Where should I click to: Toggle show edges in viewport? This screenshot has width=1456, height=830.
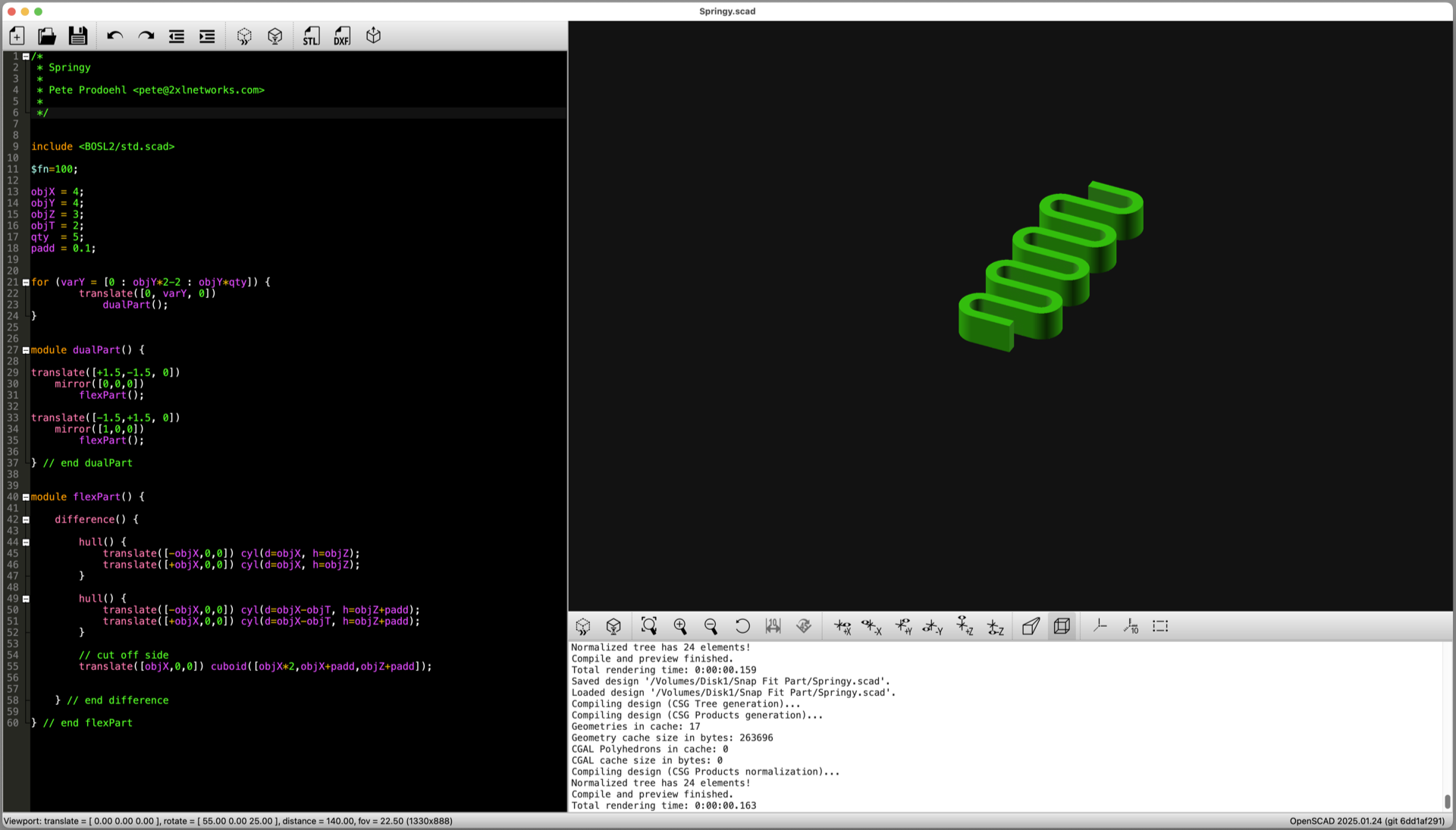[x=1161, y=626]
